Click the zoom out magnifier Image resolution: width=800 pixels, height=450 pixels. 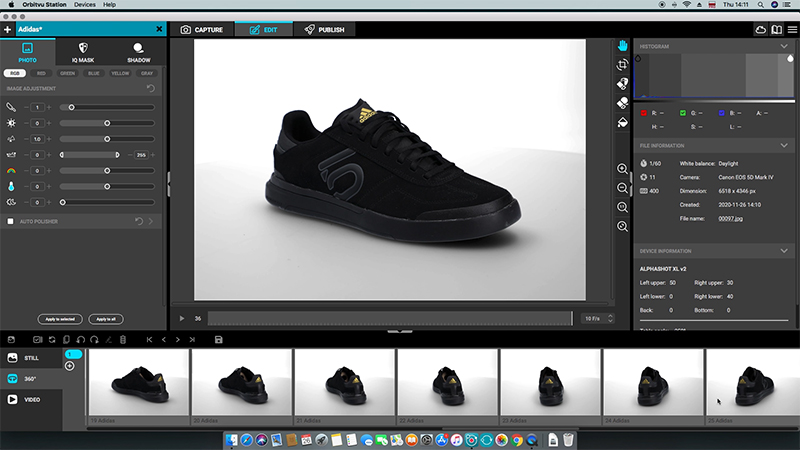point(622,188)
